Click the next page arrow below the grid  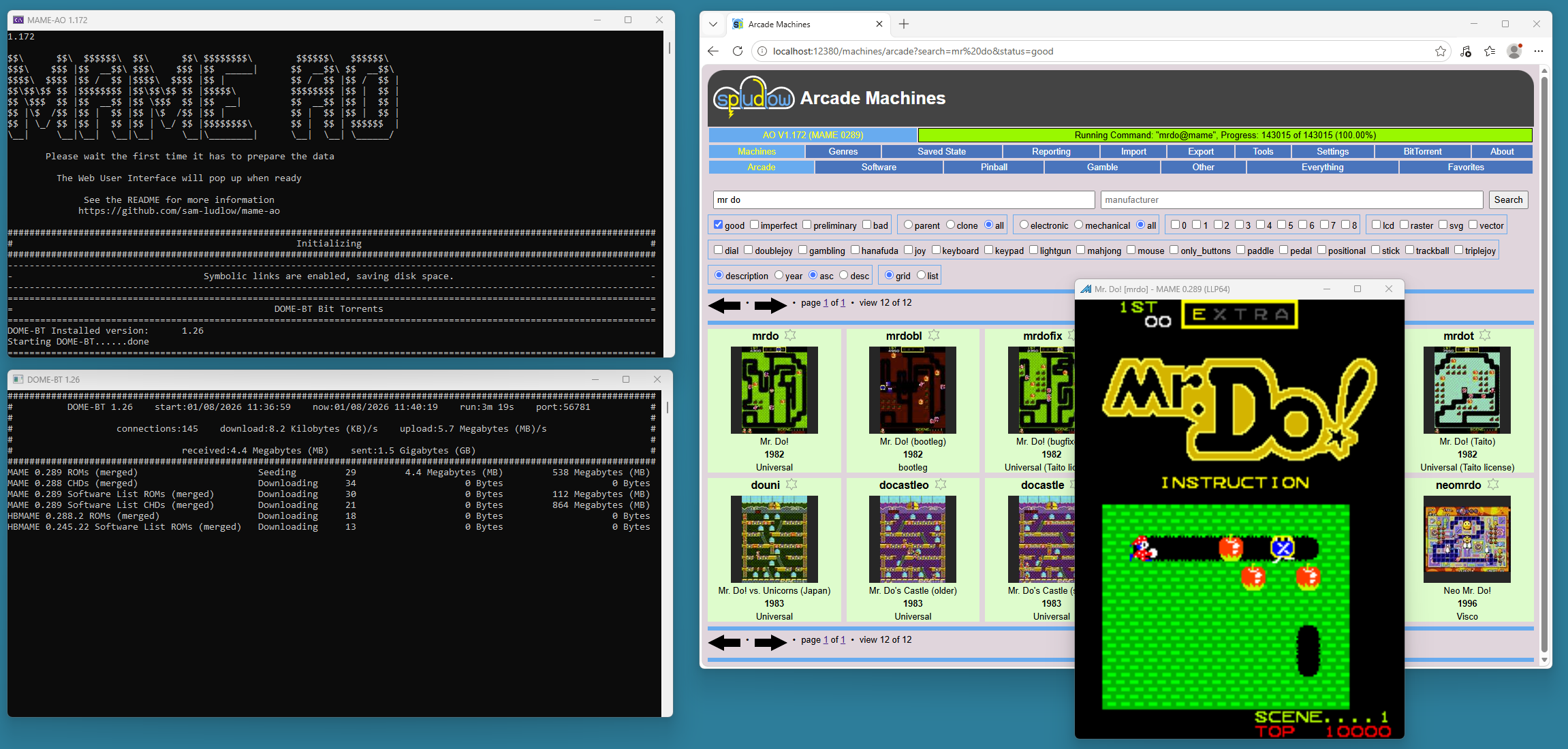point(770,642)
